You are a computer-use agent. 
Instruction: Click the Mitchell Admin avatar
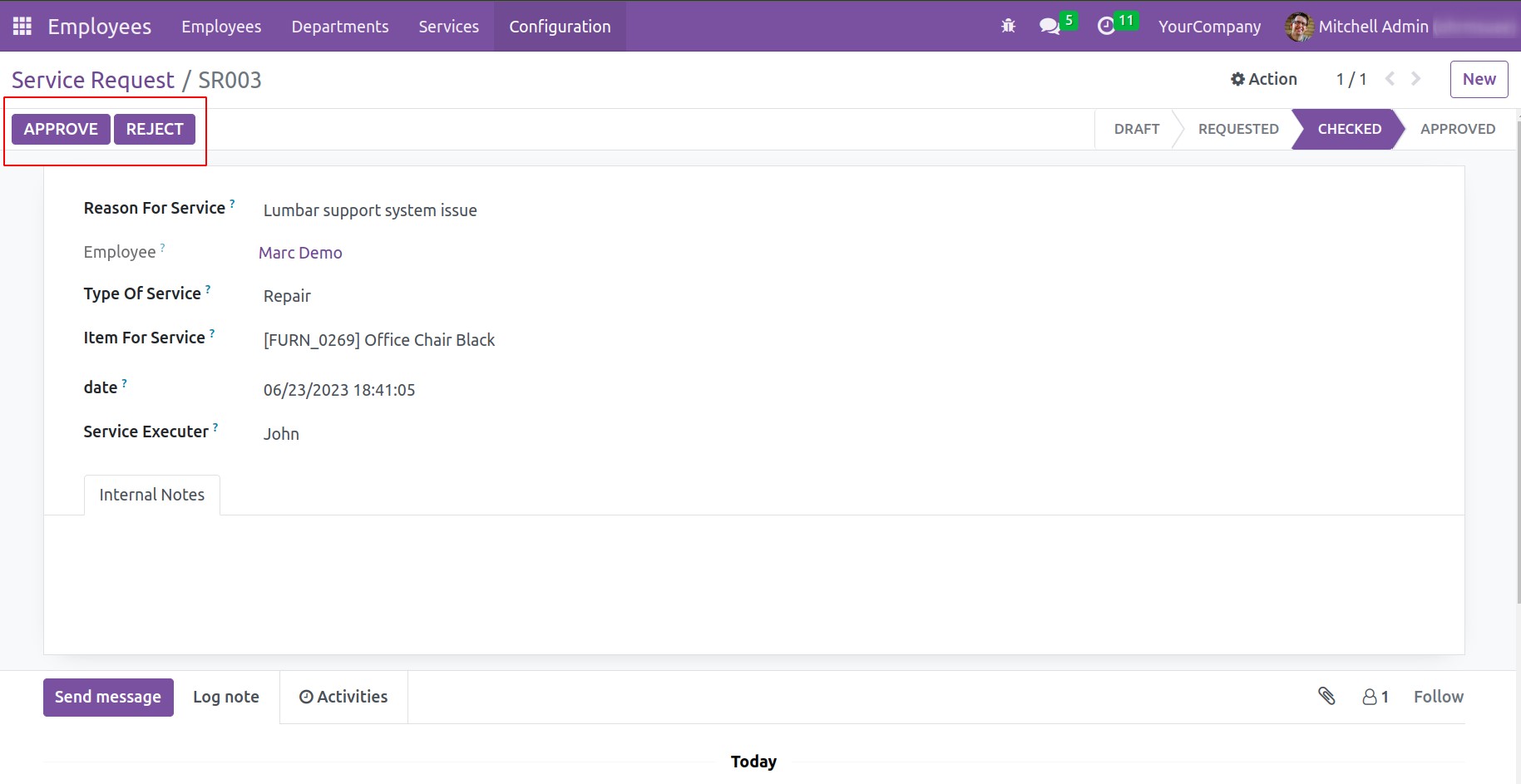click(1298, 27)
